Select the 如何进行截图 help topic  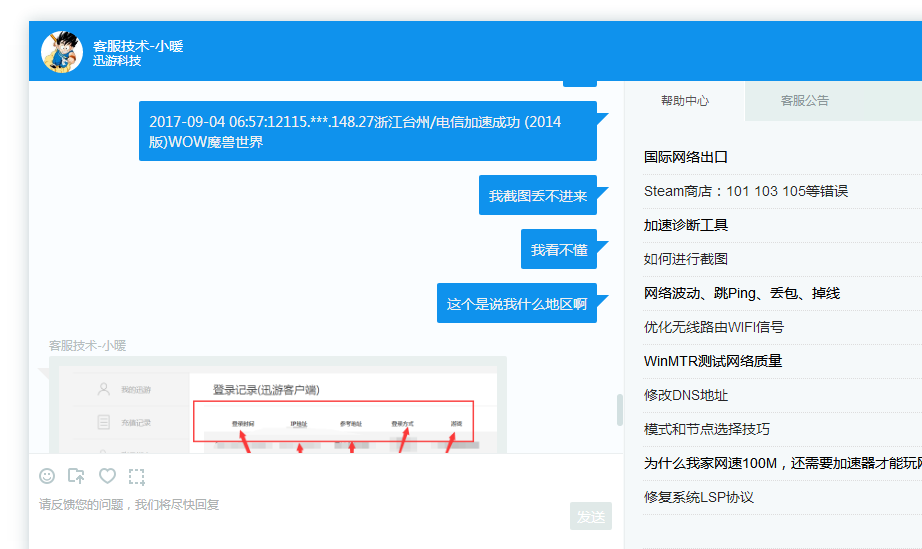click(x=686, y=259)
